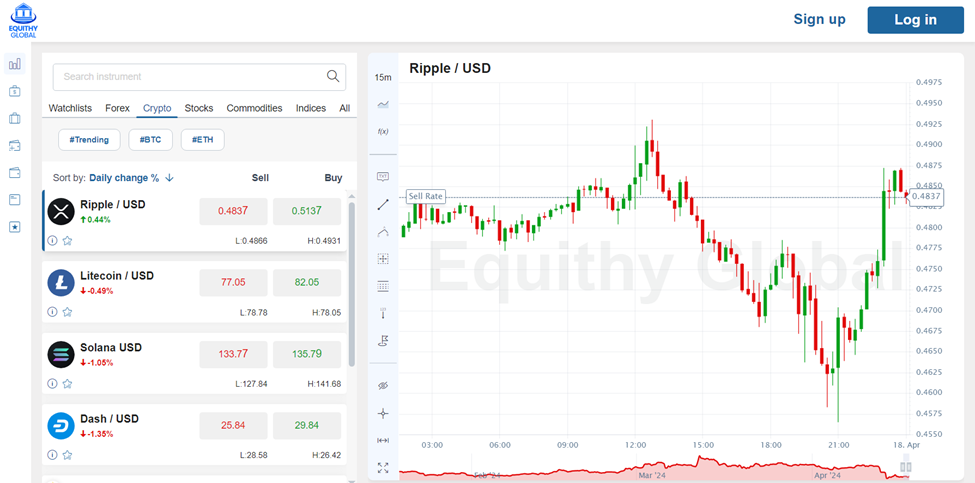Open Sort by Daily change % dropdown
This screenshot has height=483, width=975.
coord(123,178)
